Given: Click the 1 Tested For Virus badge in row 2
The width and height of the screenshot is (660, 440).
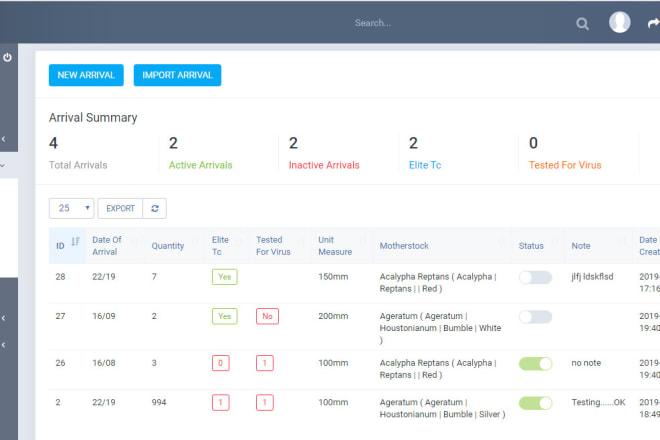Looking at the screenshot, I should pyautogui.click(x=265, y=403).
